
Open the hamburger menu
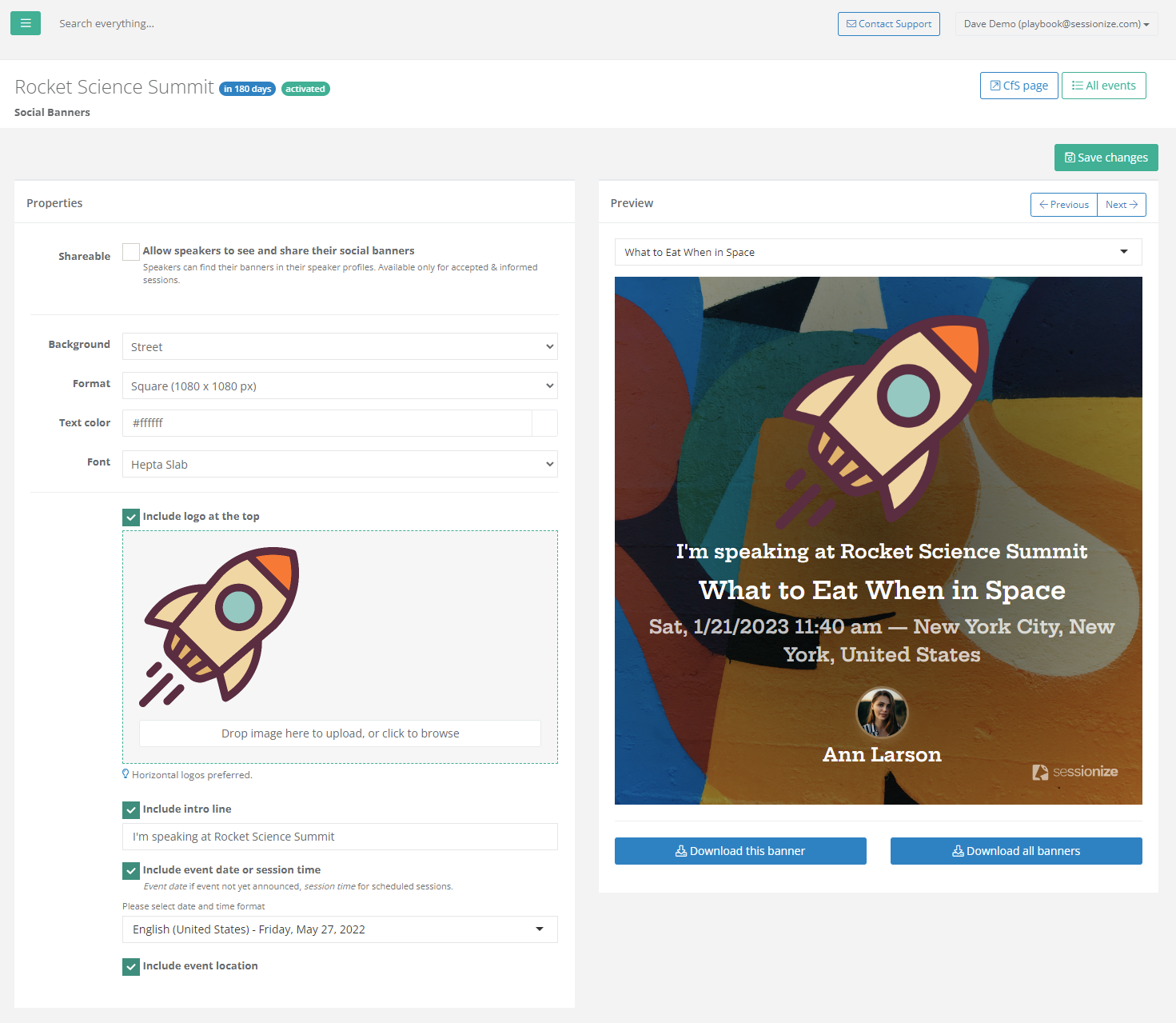[26, 23]
